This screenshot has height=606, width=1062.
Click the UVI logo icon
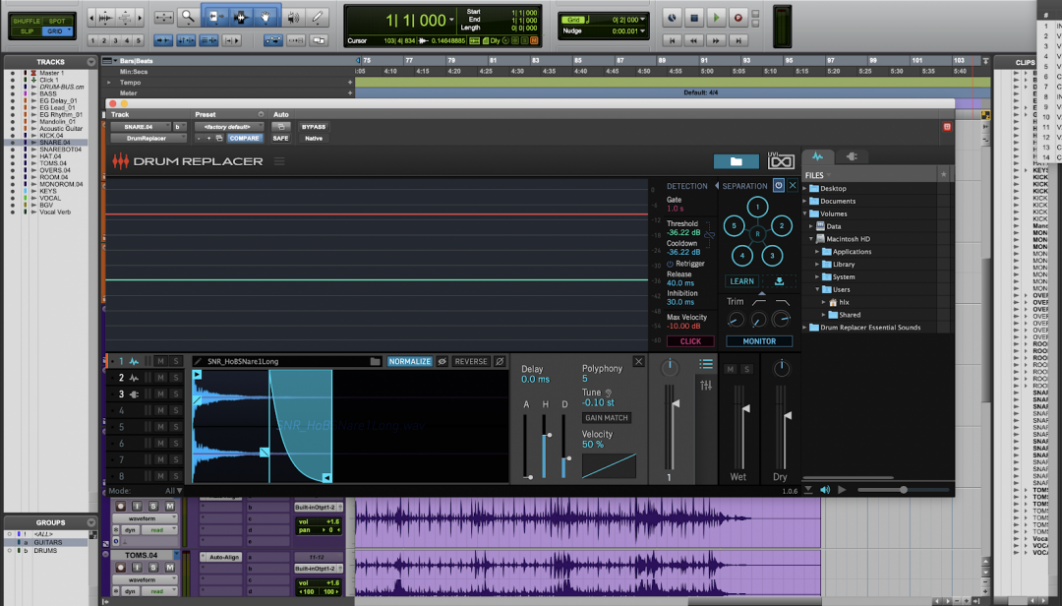point(780,160)
